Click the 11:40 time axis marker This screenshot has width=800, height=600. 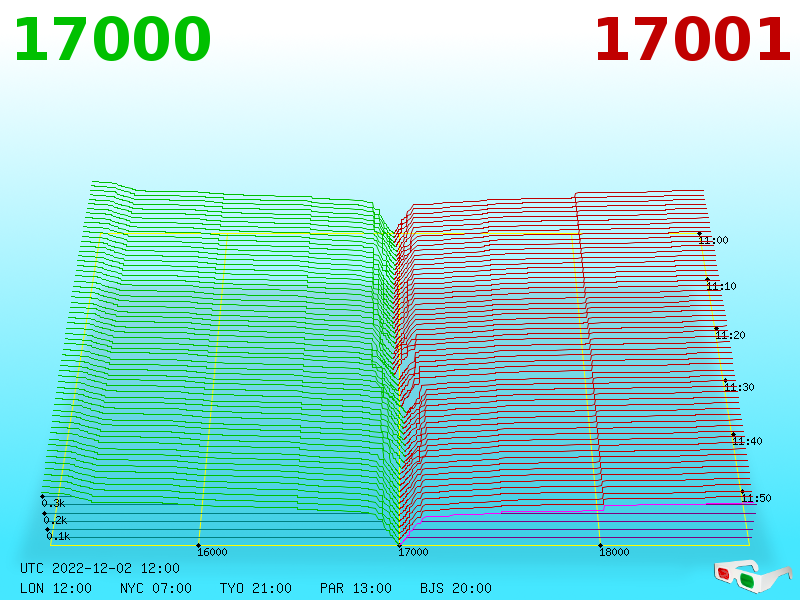tap(747, 441)
